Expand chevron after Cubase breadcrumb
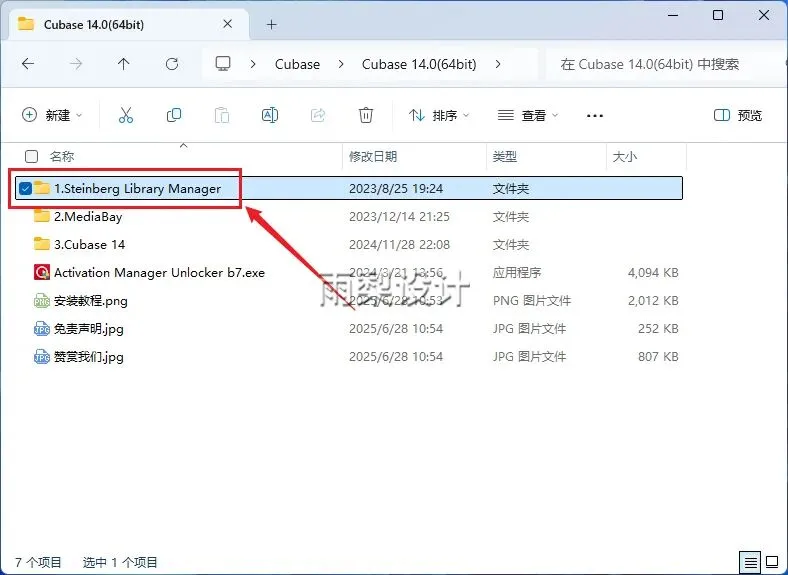Screen dimensions: 788x575 (x=341, y=64)
